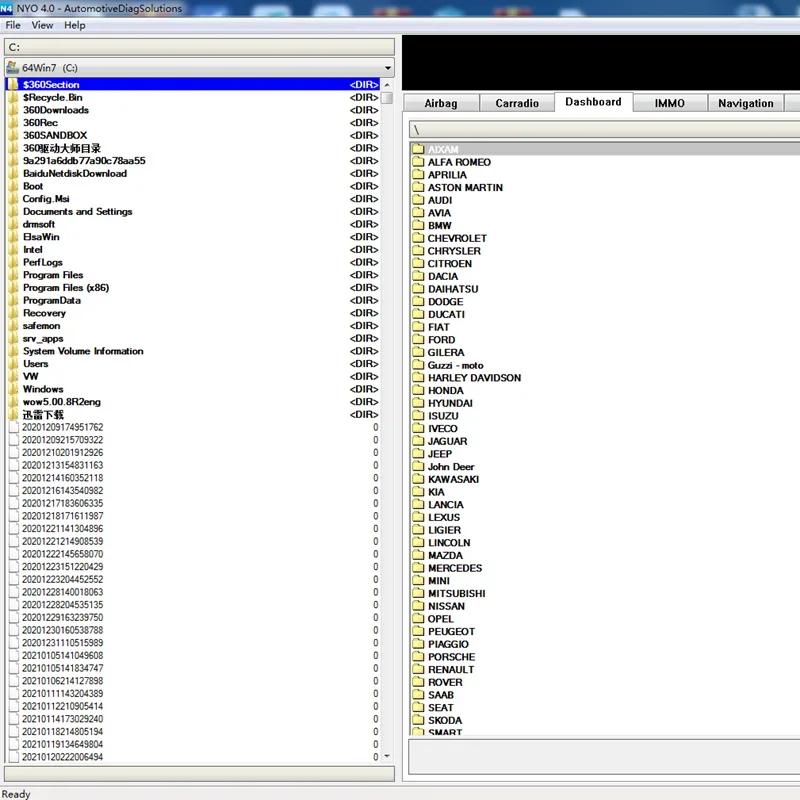Open the Help menu
The width and height of the screenshot is (800, 800).
(x=75, y=25)
